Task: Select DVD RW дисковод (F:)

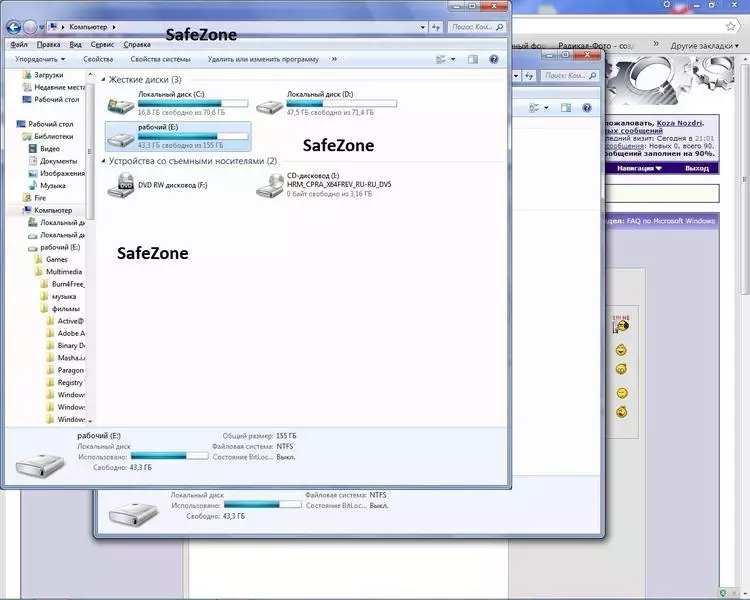Action: pyautogui.click(x=158, y=185)
